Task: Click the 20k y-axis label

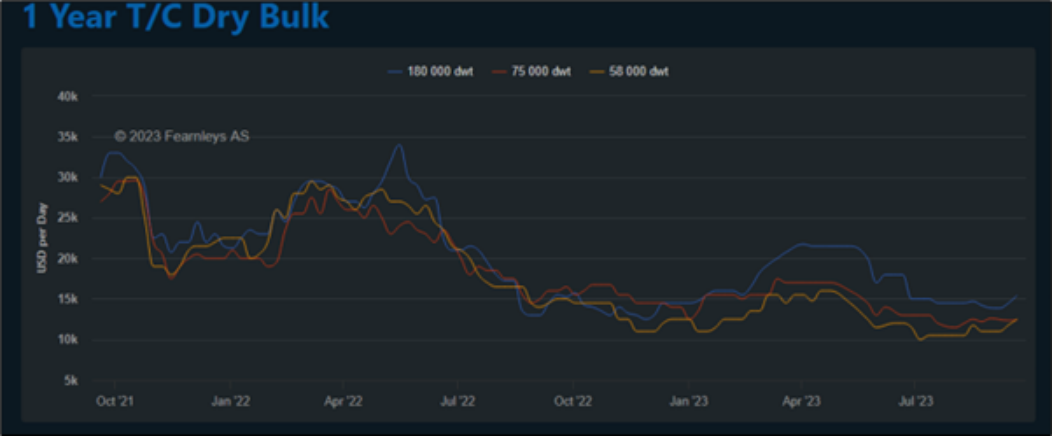Action: [x=67, y=259]
